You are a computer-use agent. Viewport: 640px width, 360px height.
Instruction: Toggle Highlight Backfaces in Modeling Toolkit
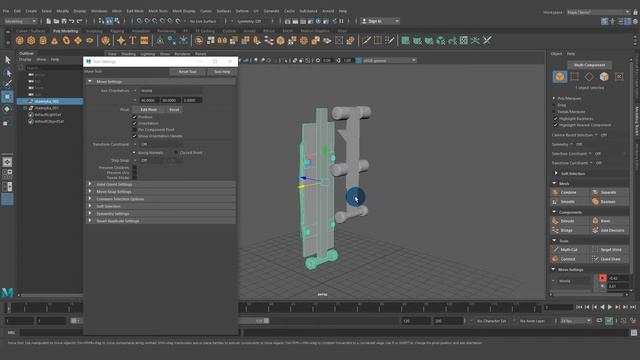(556, 119)
